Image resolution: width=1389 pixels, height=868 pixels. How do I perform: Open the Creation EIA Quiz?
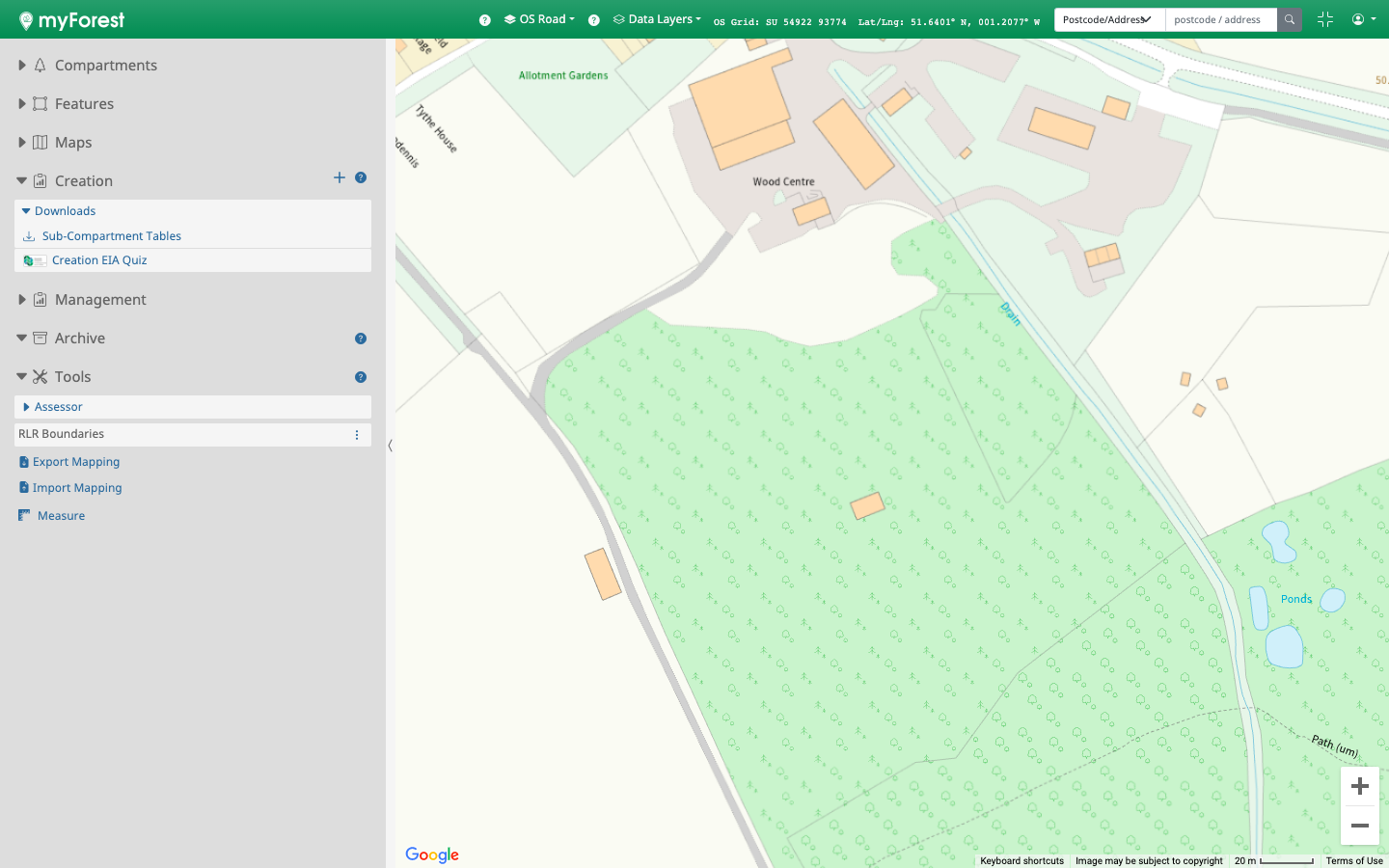tap(99, 260)
